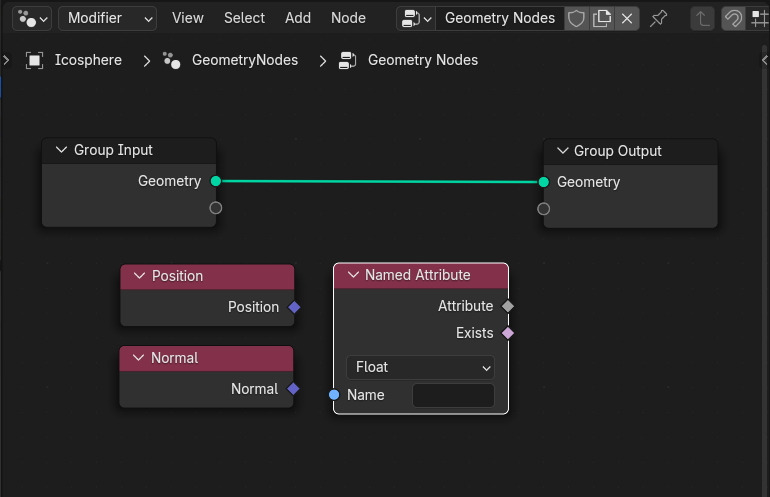This screenshot has width=770, height=497.
Task: Click the Geometry Nodes name field
Action: (x=499, y=19)
